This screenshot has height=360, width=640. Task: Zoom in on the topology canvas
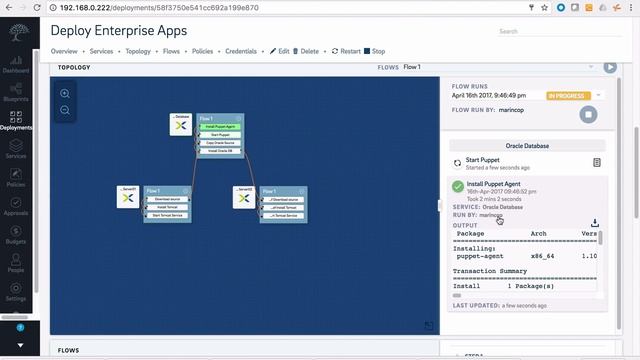pyautogui.click(x=65, y=93)
